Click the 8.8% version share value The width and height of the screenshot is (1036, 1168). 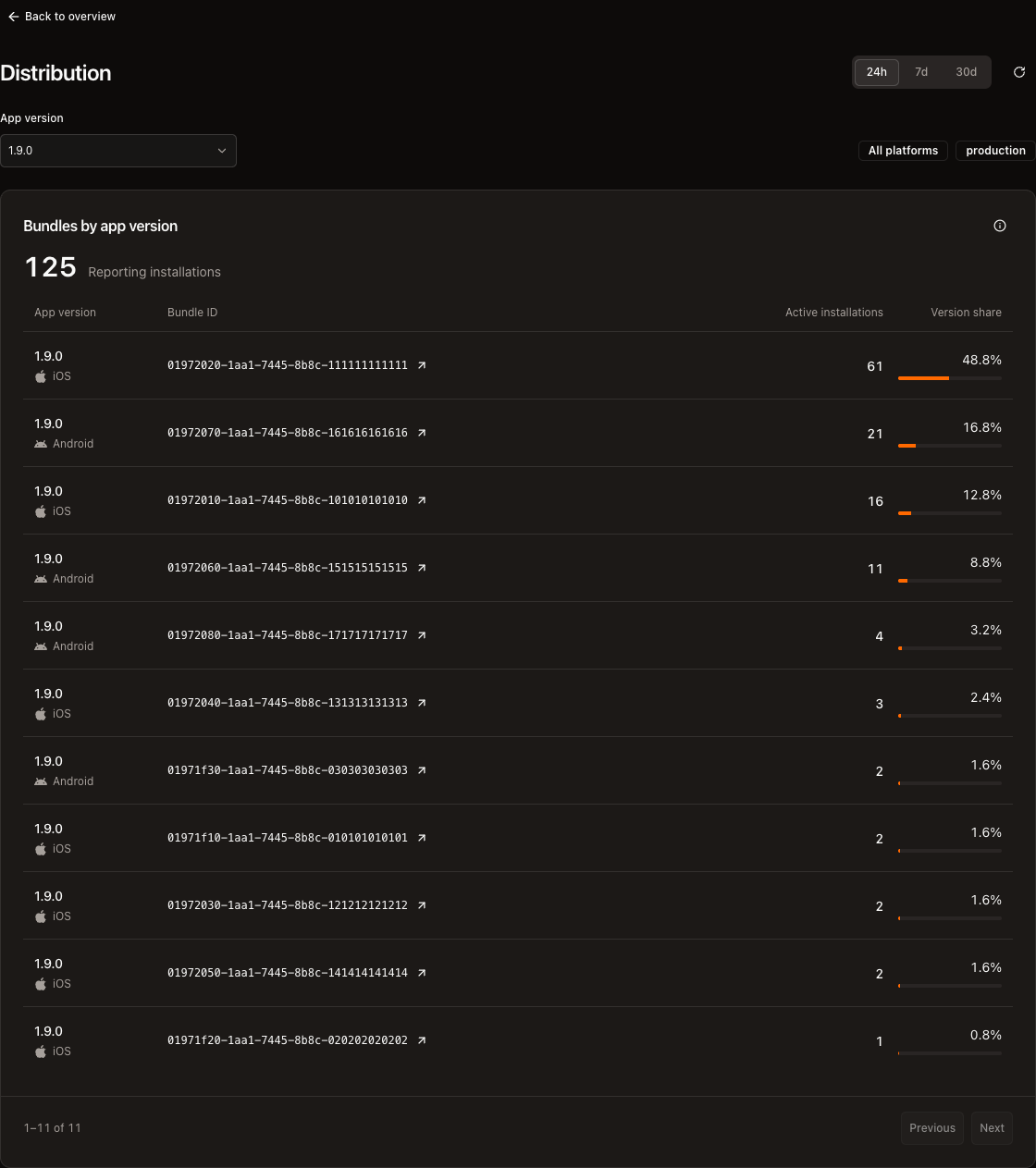point(986,562)
